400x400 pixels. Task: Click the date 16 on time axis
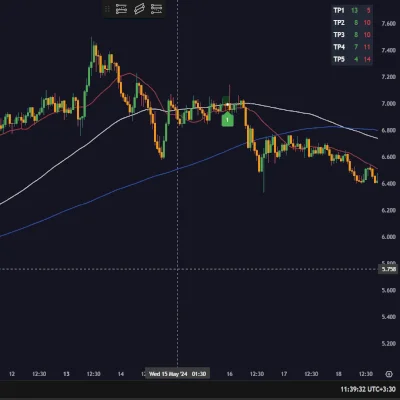pyautogui.click(x=229, y=374)
